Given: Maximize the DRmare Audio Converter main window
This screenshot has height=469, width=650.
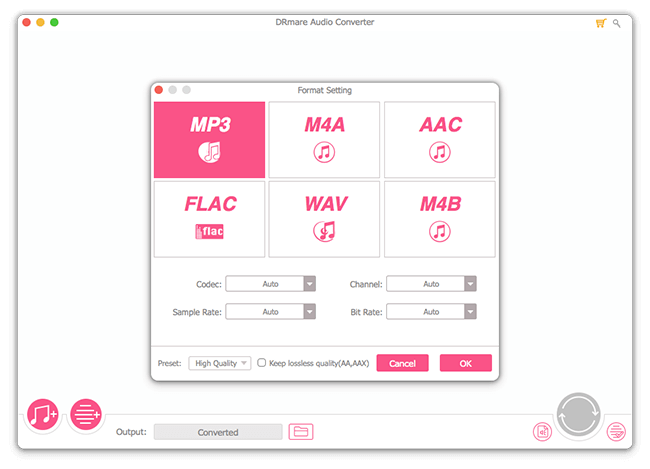Looking at the screenshot, I should pyautogui.click(x=54, y=22).
